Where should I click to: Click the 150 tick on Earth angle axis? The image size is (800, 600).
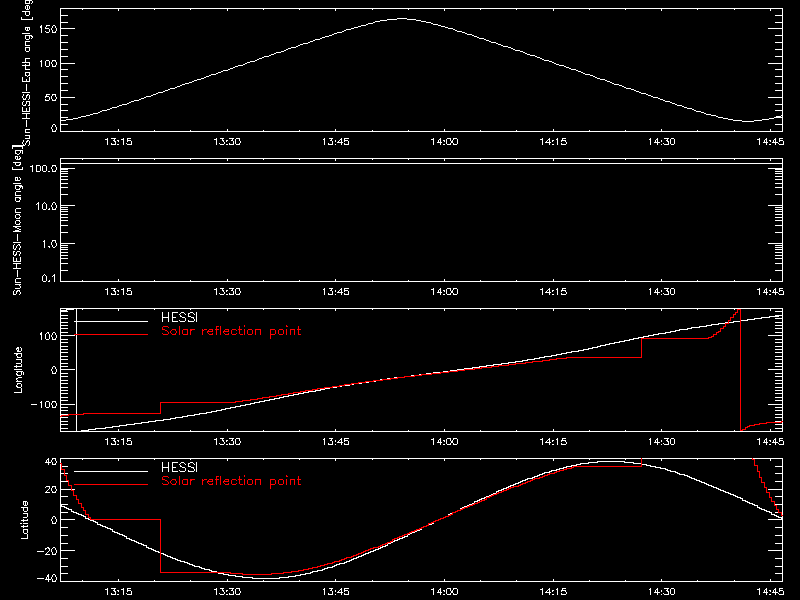click(48, 29)
